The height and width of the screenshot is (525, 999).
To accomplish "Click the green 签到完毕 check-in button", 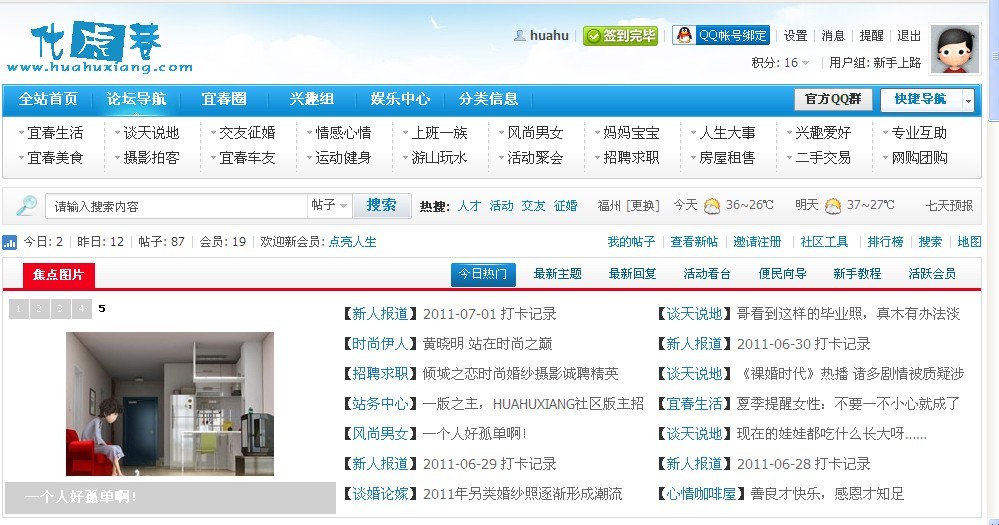I will [620, 36].
